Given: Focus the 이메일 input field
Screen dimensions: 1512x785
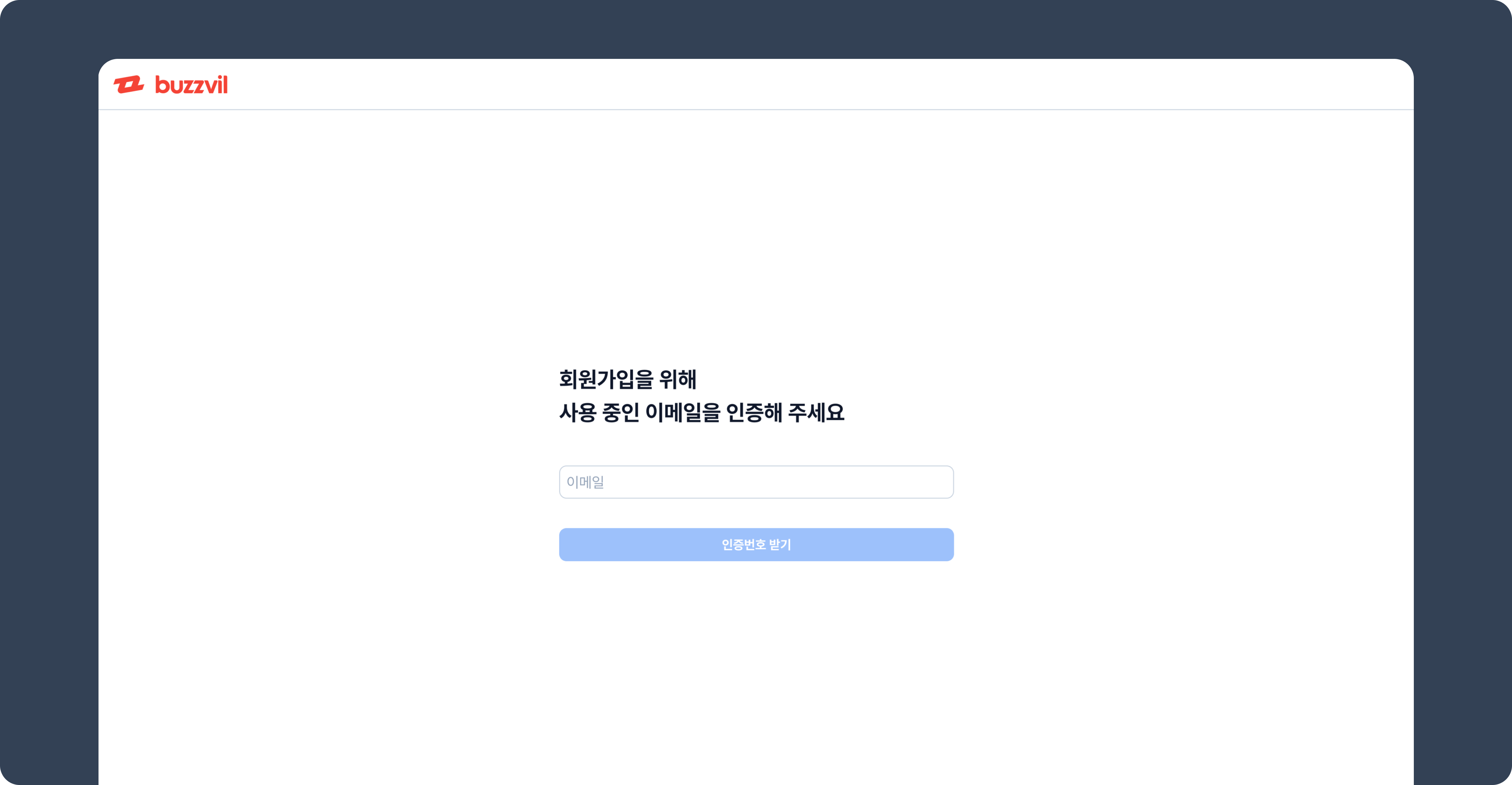Looking at the screenshot, I should pos(756,482).
